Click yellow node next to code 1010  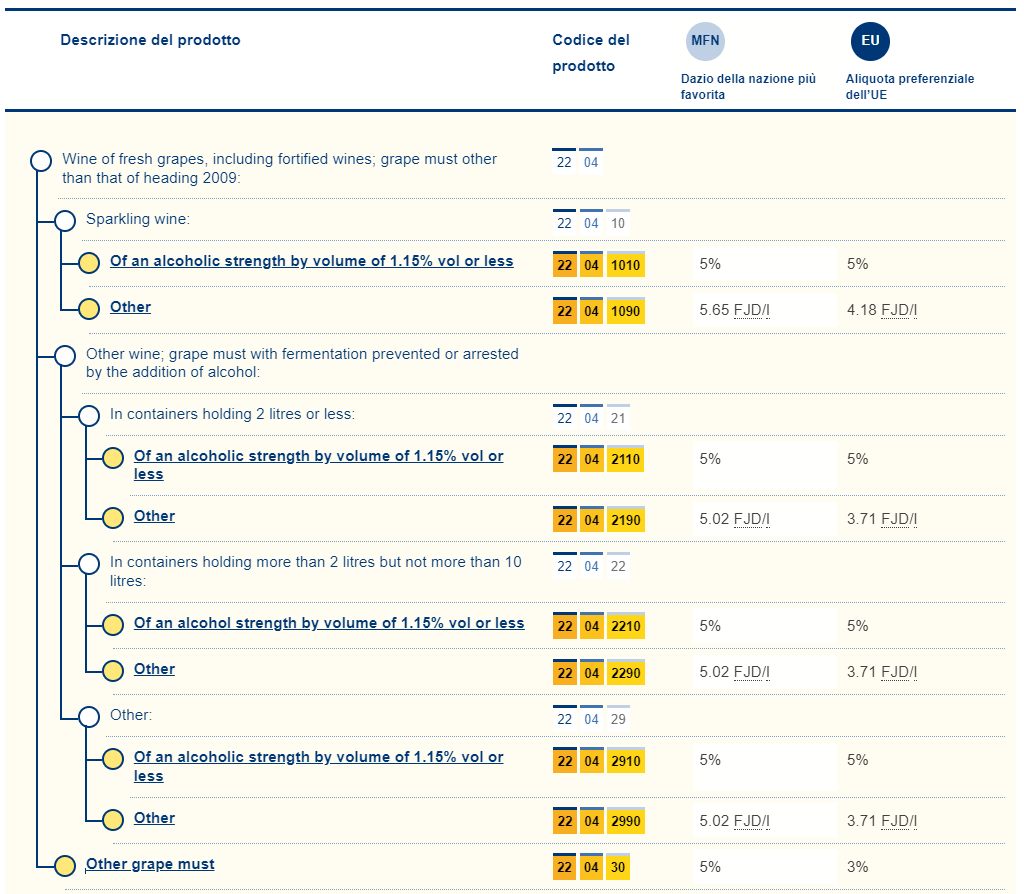(89, 263)
